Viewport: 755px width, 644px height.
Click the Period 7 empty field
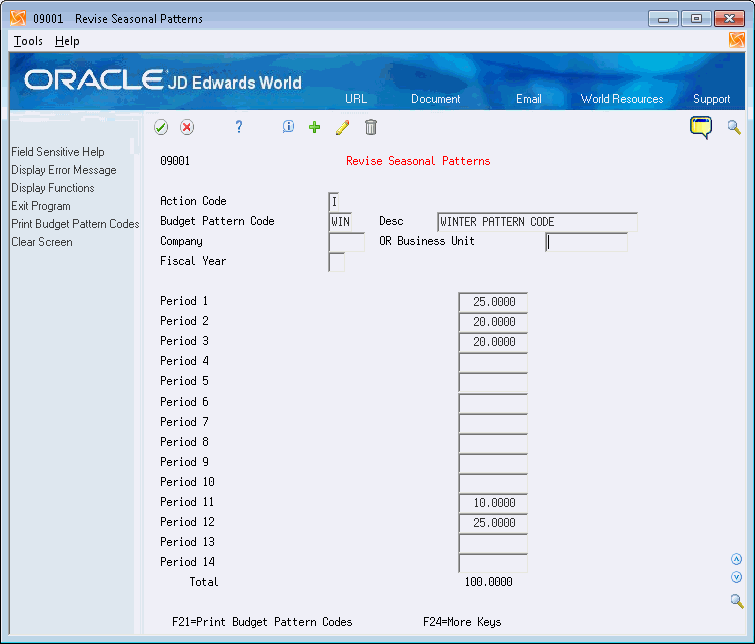(493, 423)
